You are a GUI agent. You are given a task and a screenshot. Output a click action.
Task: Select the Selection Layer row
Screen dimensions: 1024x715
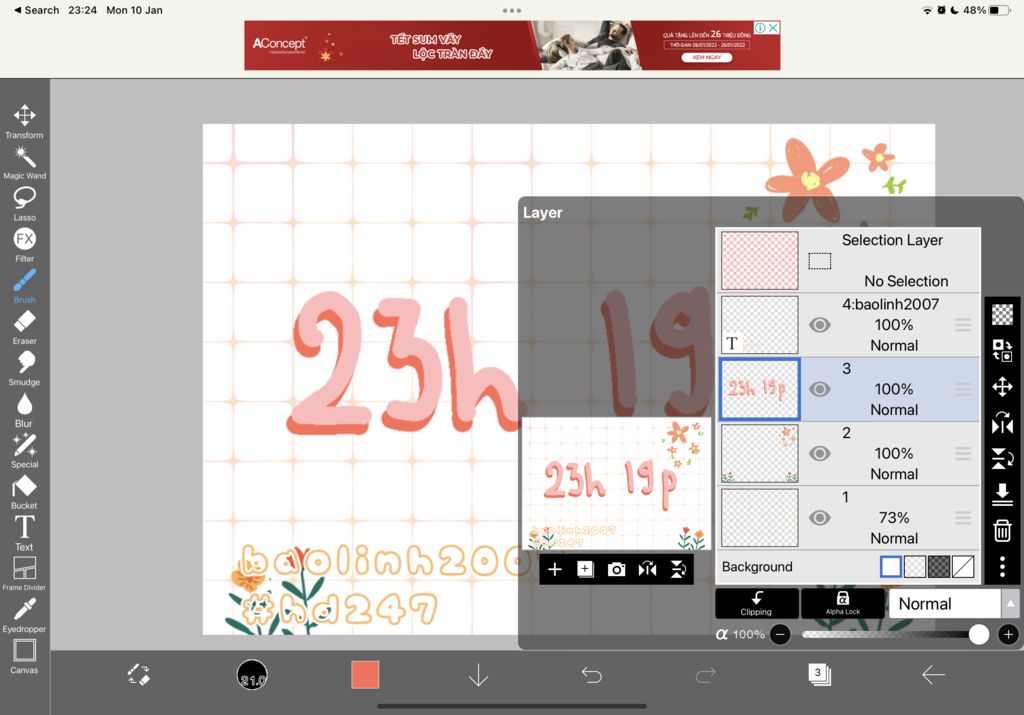pyautogui.click(x=848, y=260)
